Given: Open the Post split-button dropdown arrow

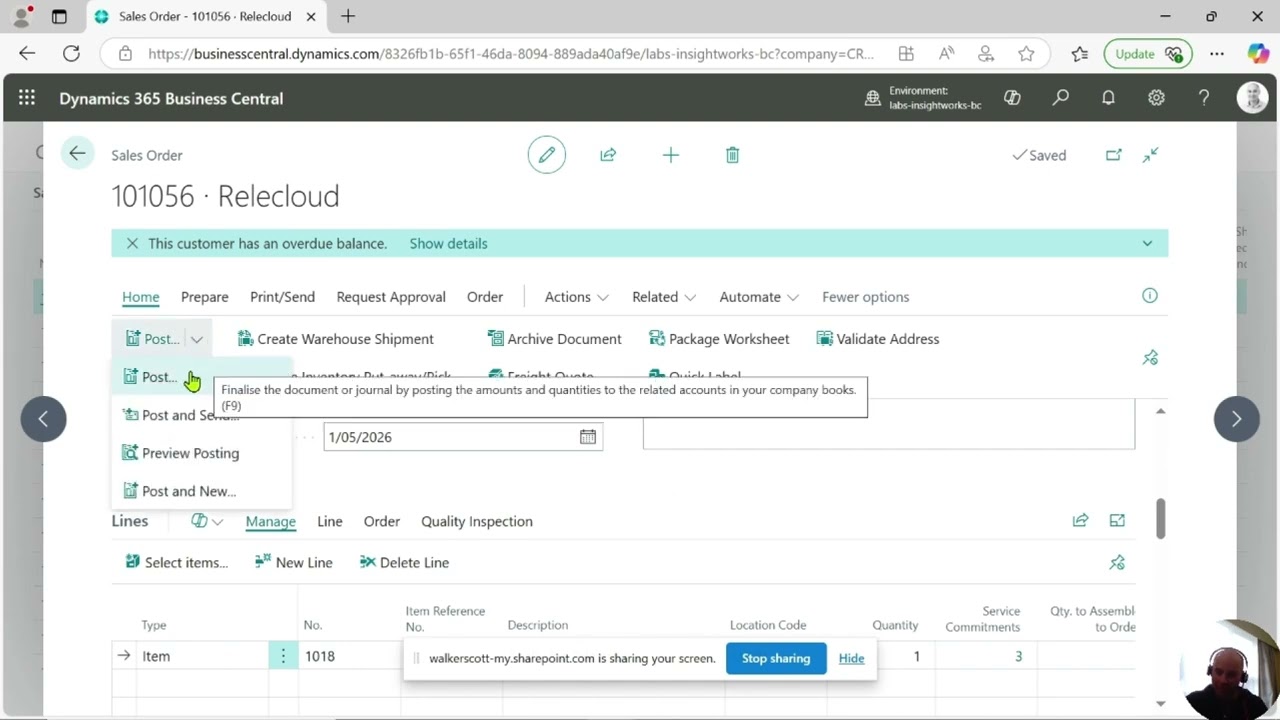Looking at the screenshot, I should pos(197,339).
